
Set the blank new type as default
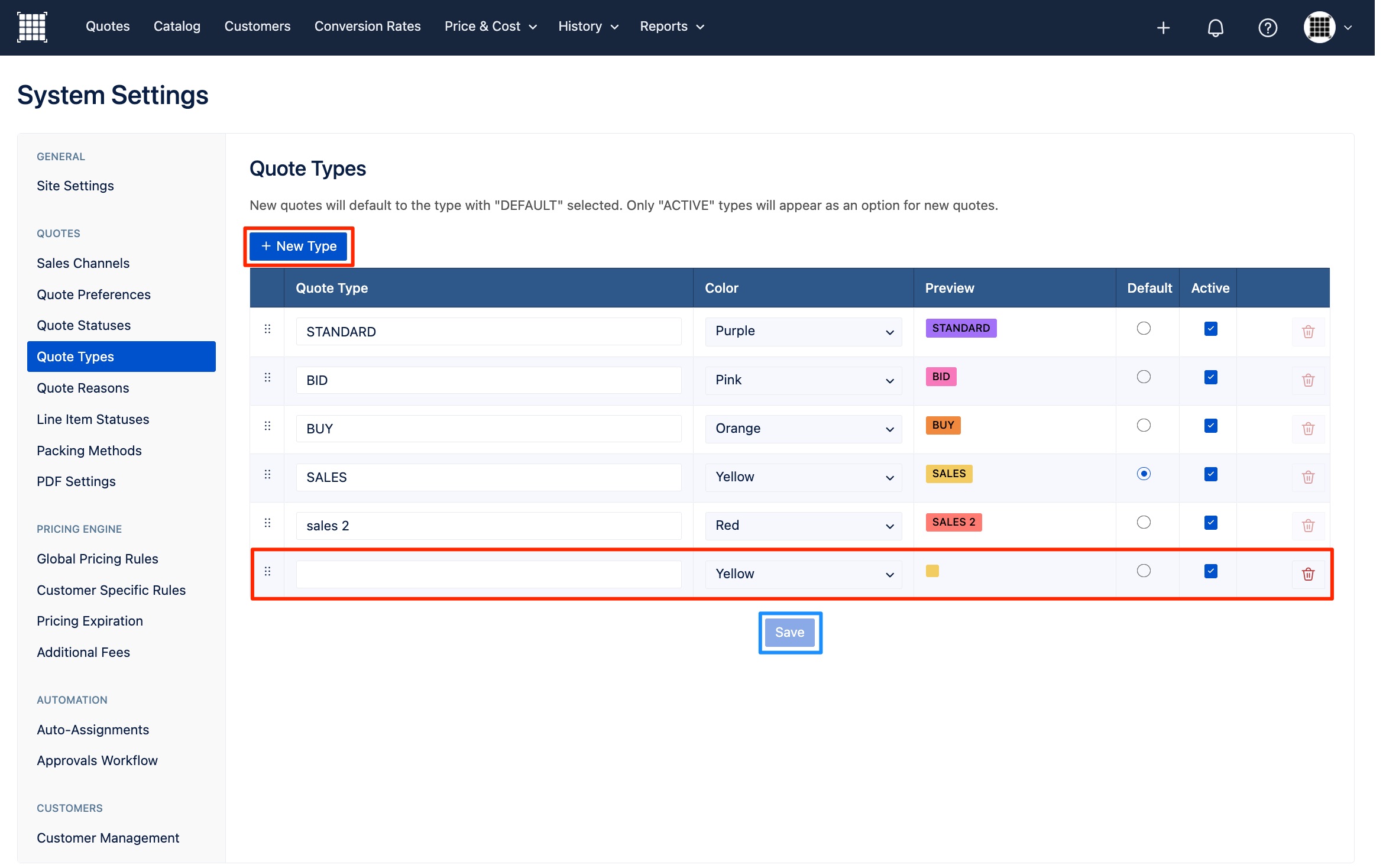point(1144,571)
